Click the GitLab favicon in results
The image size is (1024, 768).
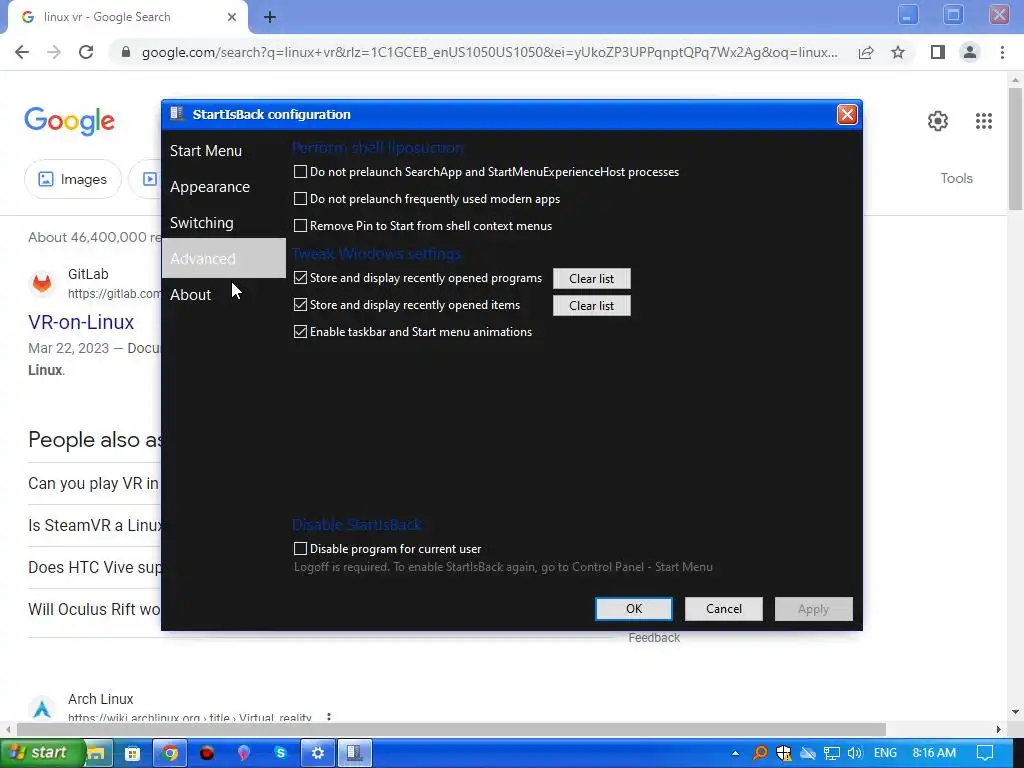42,283
